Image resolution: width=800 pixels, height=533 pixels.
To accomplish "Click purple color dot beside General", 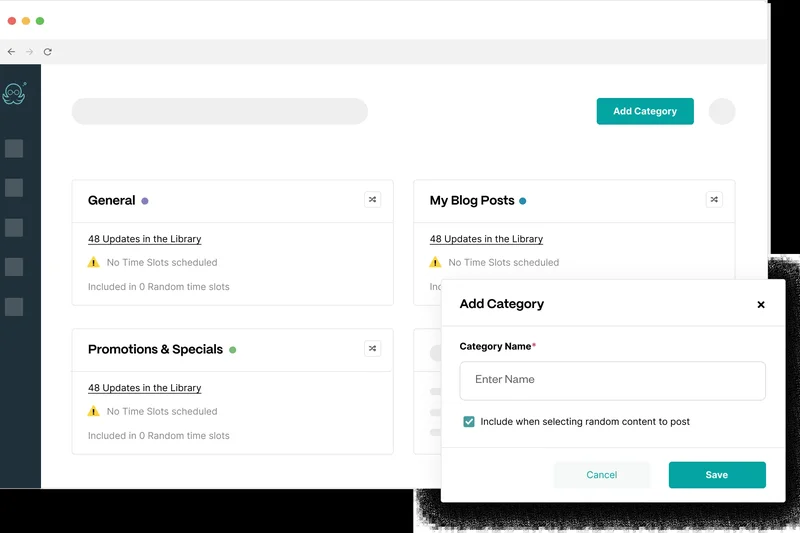I will 145,201.
